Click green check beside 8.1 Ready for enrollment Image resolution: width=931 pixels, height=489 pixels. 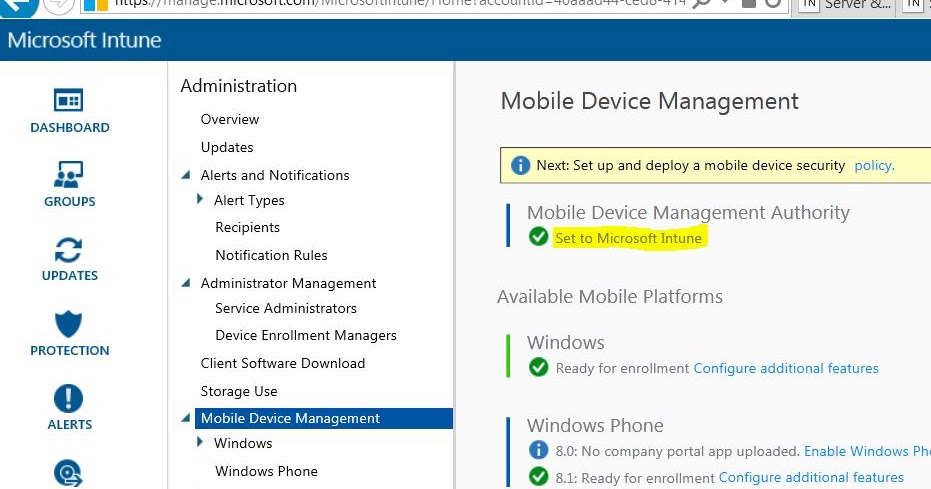538,477
